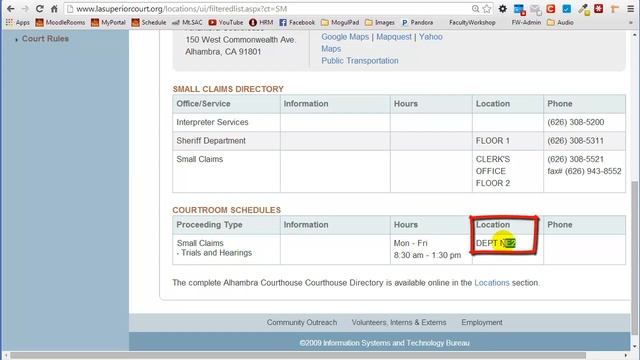This screenshot has width=640, height=360.
Task: Open the Chrome hamburger menu
Action: click(631, 9)
